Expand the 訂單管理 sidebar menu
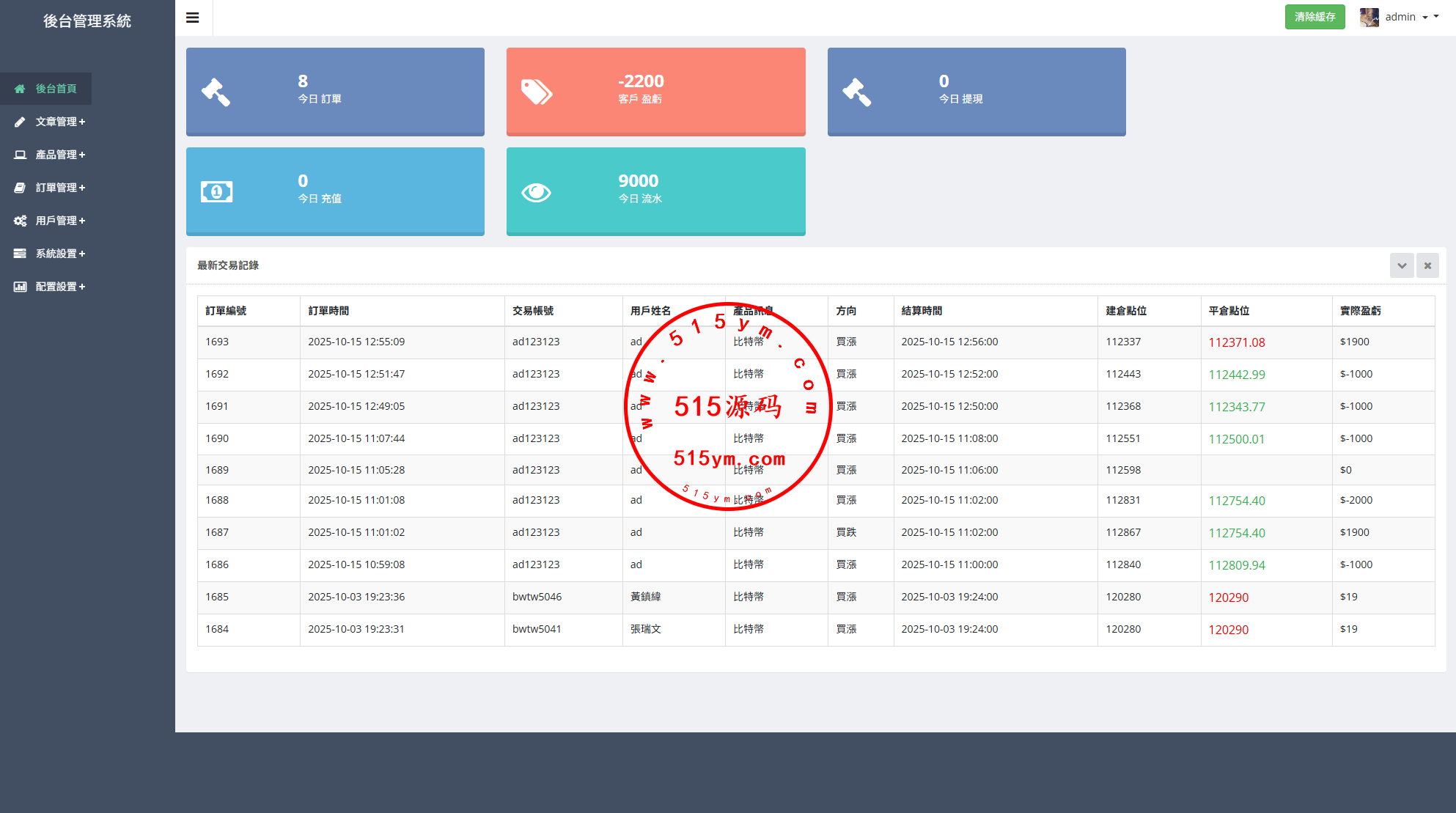This screenshot has height=813, width=1456. coord(60,188)
